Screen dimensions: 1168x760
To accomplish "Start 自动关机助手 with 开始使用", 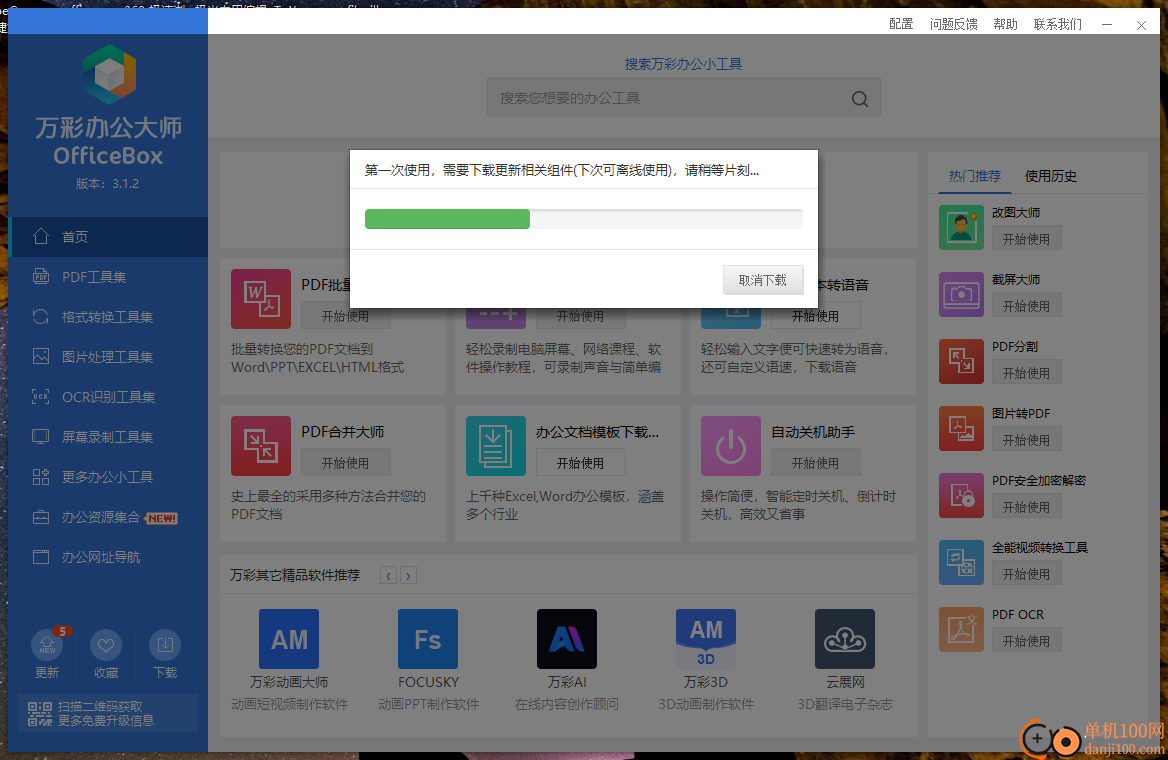I will [815, 463].
